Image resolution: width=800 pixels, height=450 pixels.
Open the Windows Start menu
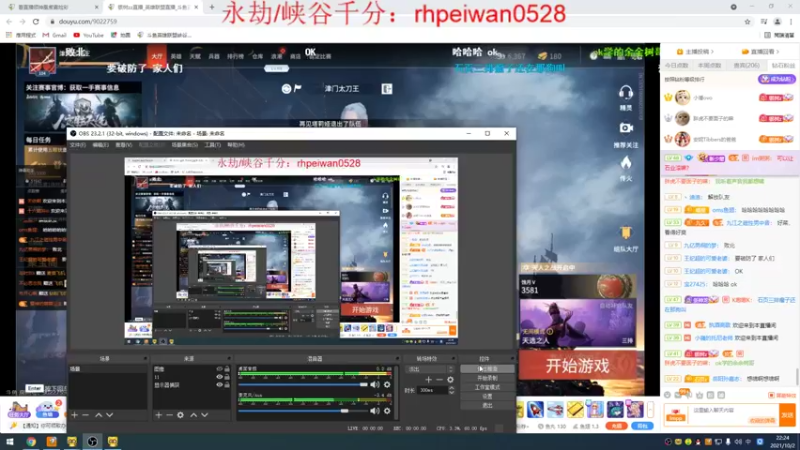tap(10, 441)
